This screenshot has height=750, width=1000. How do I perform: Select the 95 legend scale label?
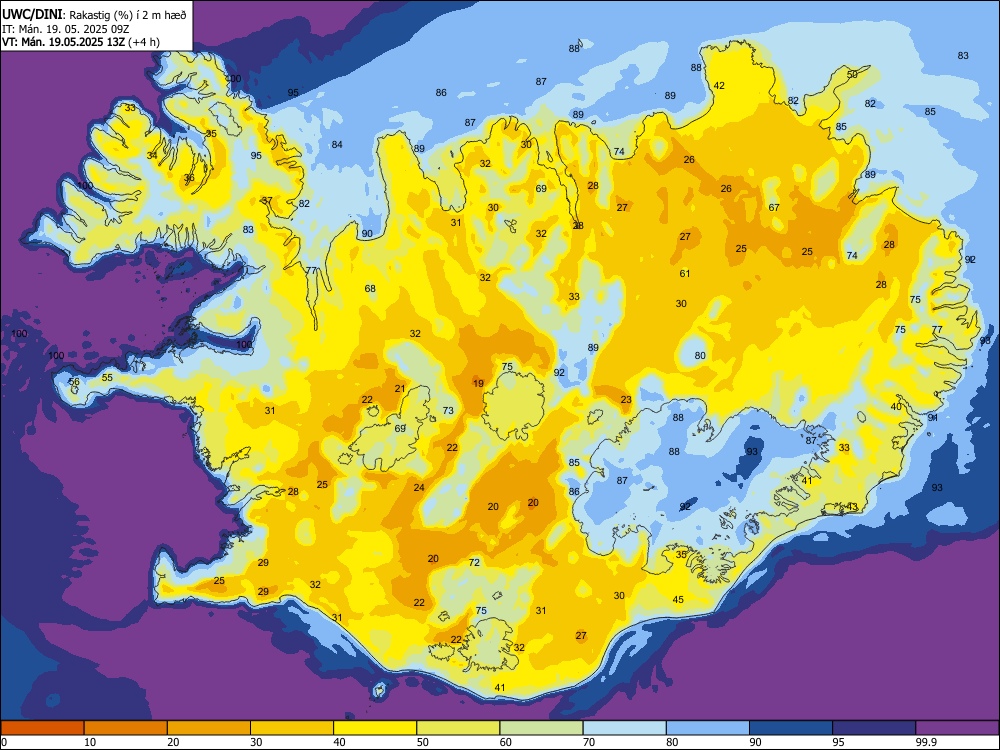pos(837,742)
